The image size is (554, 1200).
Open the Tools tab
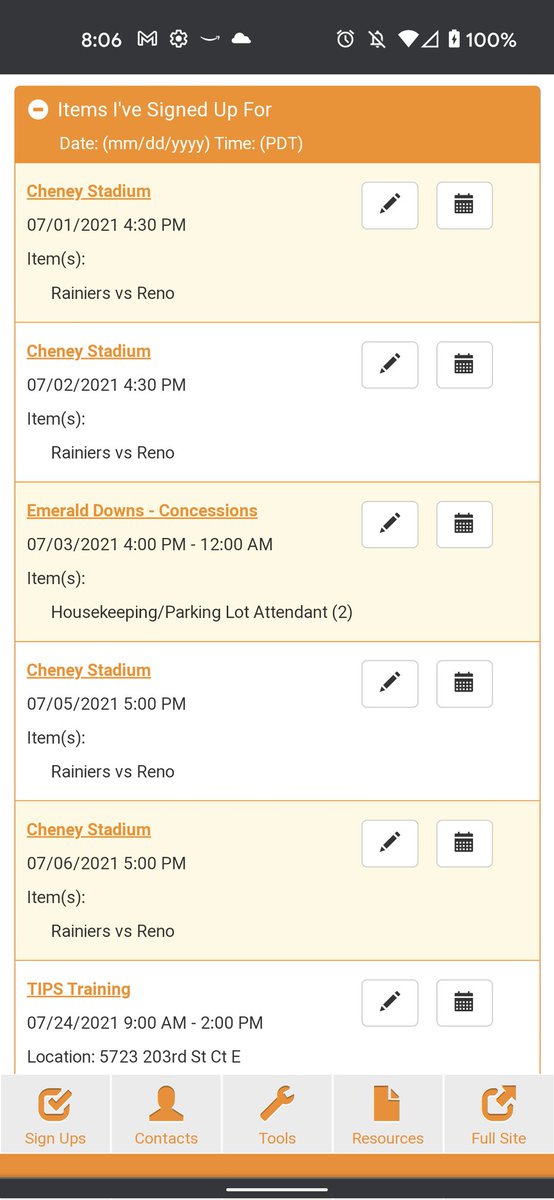(277, 1114)
